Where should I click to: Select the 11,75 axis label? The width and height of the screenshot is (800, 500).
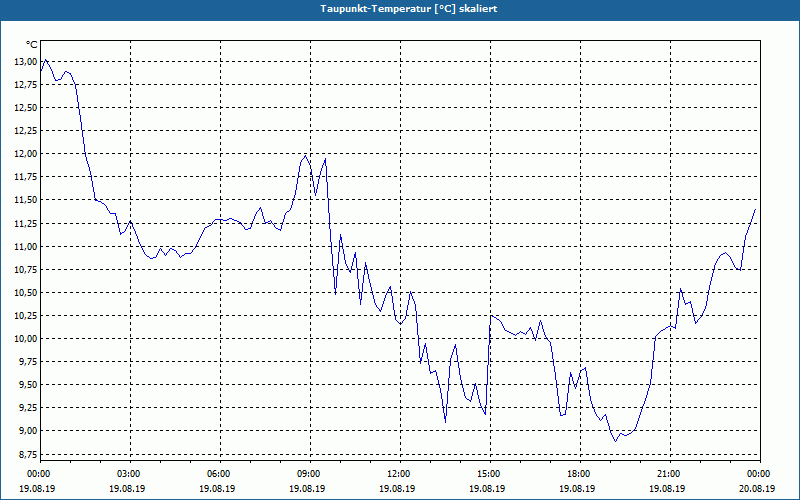[27, 177]
